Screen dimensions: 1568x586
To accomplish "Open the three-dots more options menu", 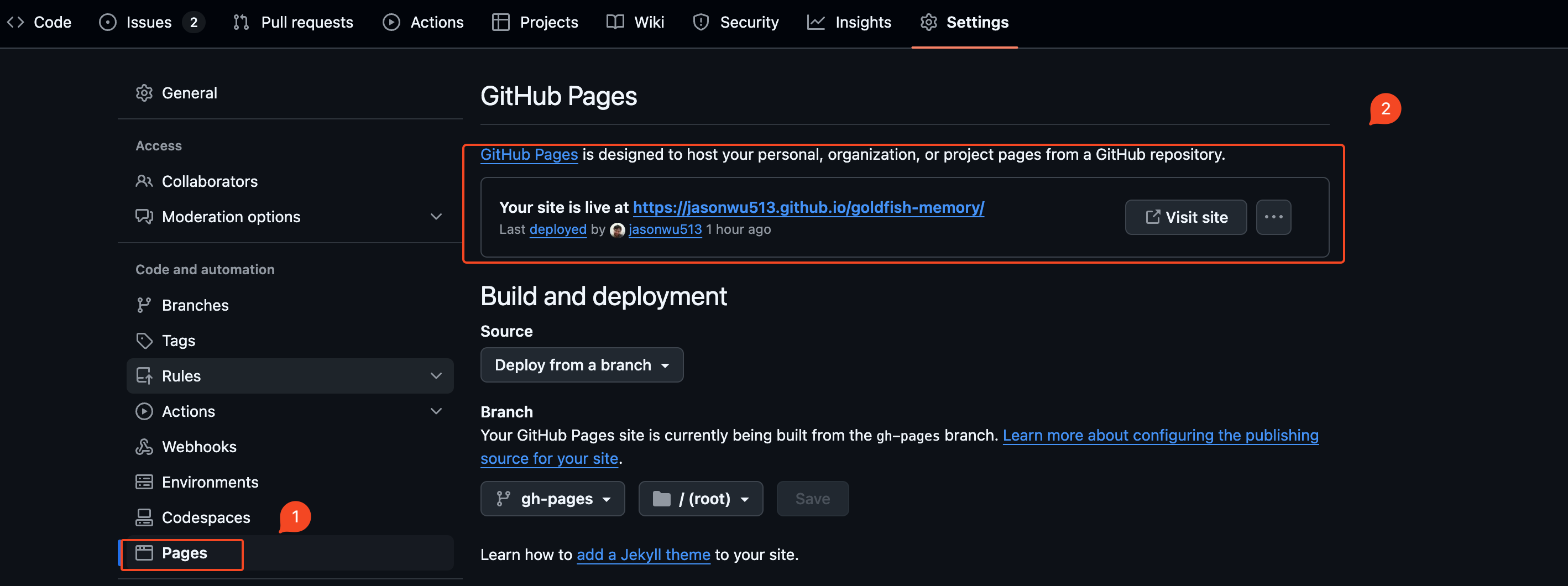I will (x=1273, y=217).
